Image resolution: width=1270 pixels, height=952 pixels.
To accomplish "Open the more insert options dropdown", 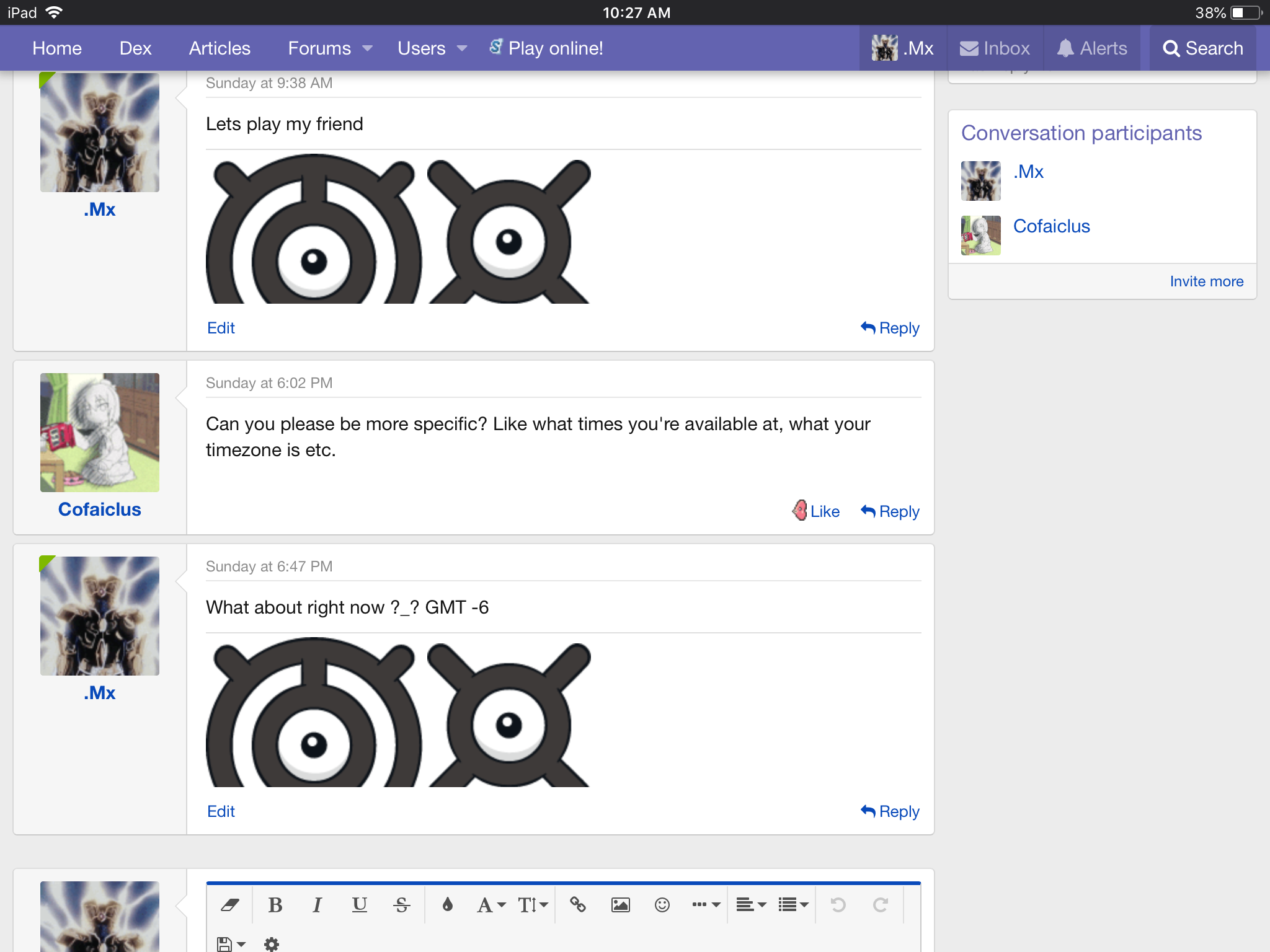I will (x=706, y=905).
